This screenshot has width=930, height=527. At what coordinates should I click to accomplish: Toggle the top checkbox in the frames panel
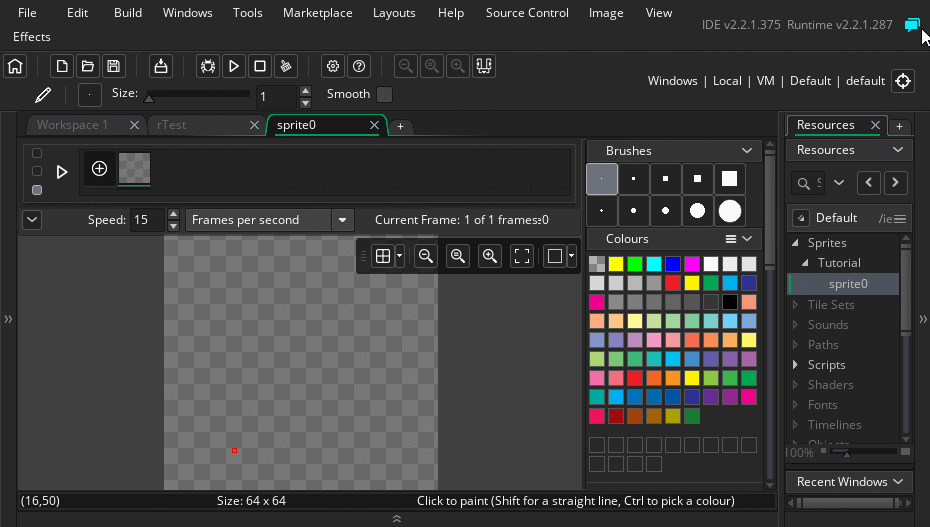click(37, 153)
